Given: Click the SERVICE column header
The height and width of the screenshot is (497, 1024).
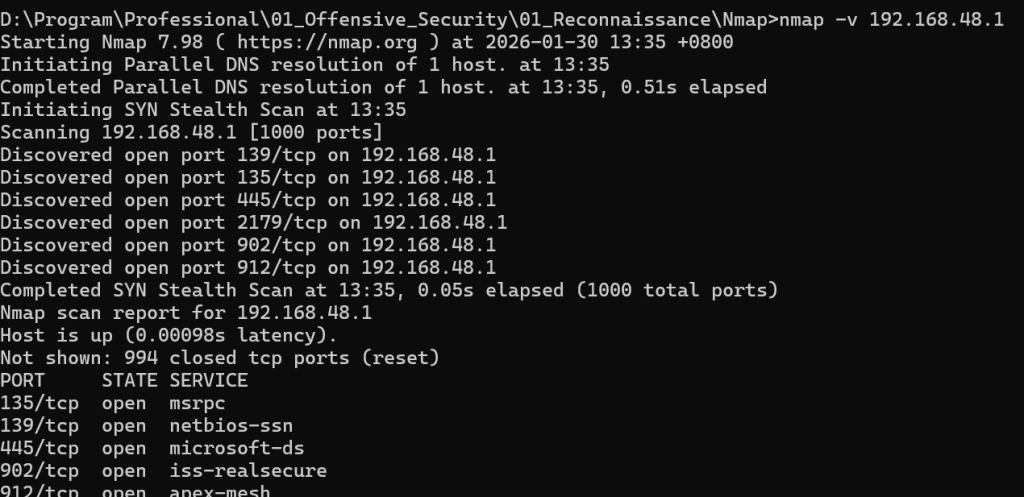Looking at the screenshot, I should [x=209, y=380].
